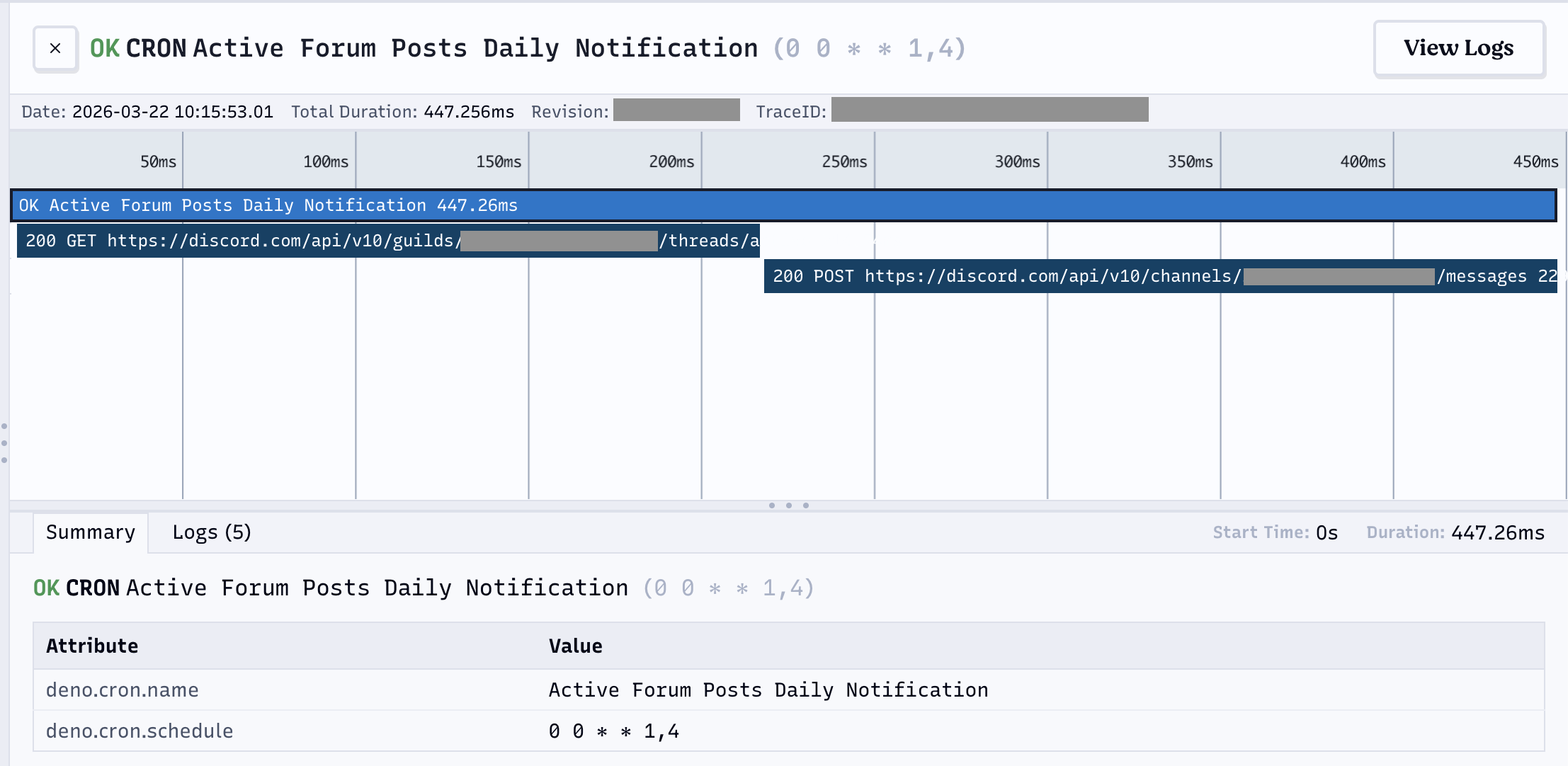This screenshot has width=1568, height=766.
Task: Click the green OK status in header
Action: (105, 48)
